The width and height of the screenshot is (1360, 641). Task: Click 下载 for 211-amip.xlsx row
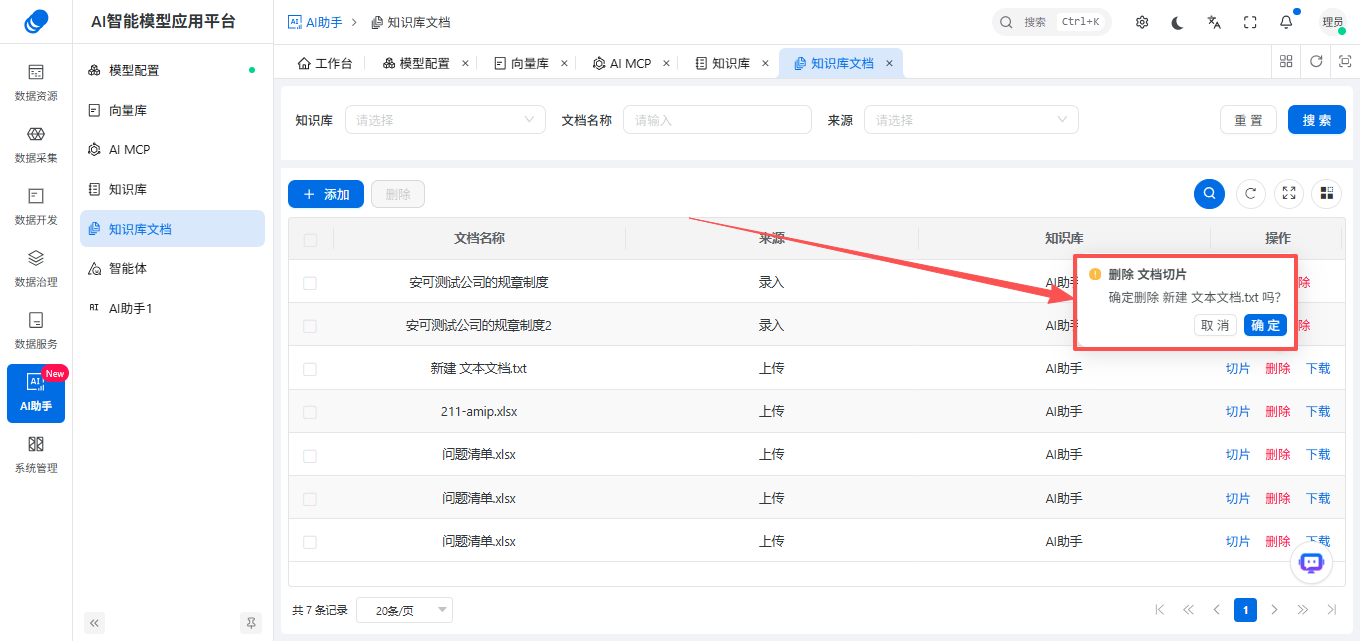click(x=1318, y=412)
